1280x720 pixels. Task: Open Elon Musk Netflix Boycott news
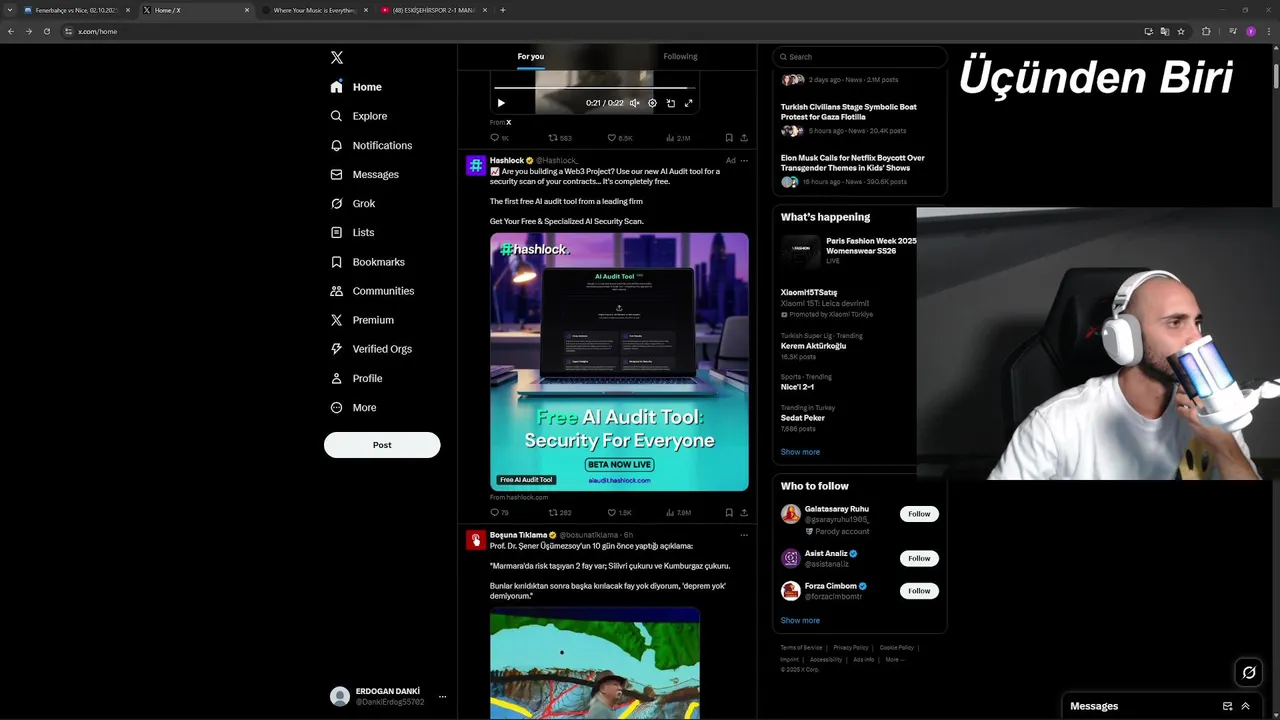[x=853, y=163]
